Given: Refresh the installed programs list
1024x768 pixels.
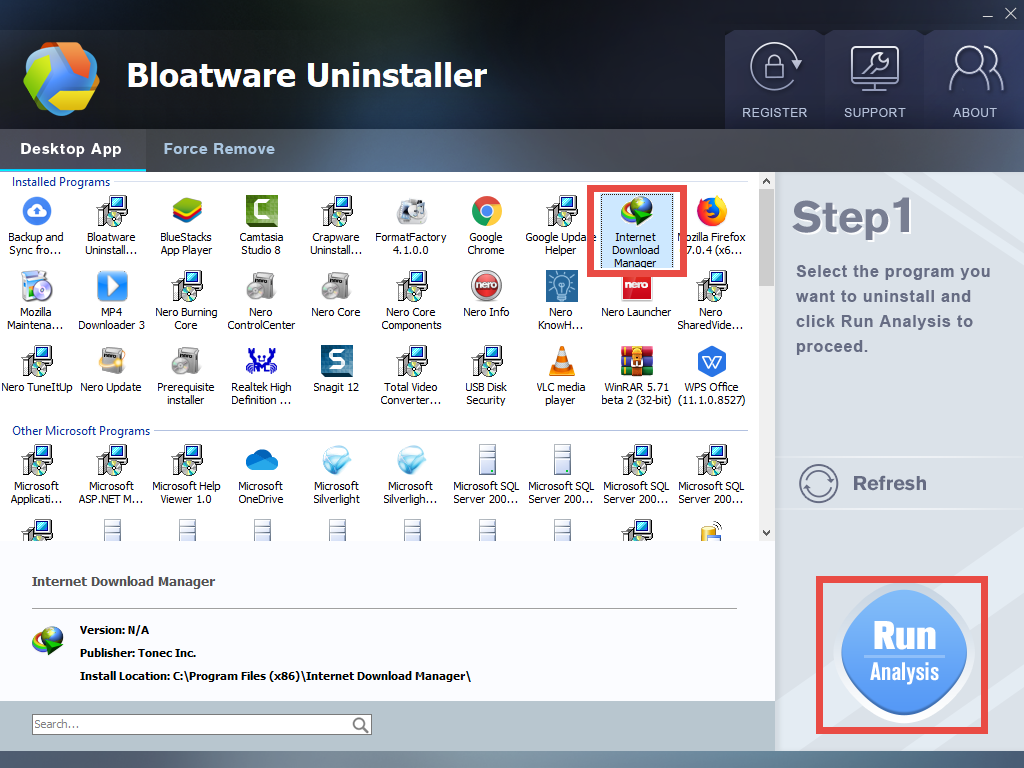Looking at the screenshot, I should [x=863, y=483].
